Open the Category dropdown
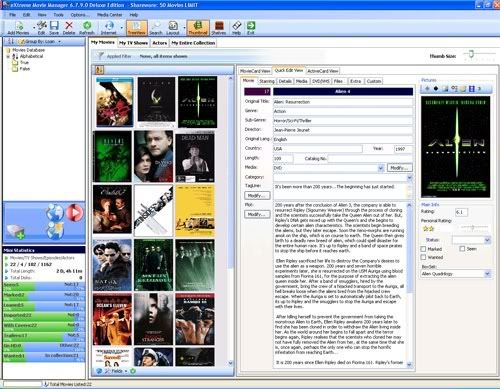Viewport: 500px width, 389px height. coord(410,177)
